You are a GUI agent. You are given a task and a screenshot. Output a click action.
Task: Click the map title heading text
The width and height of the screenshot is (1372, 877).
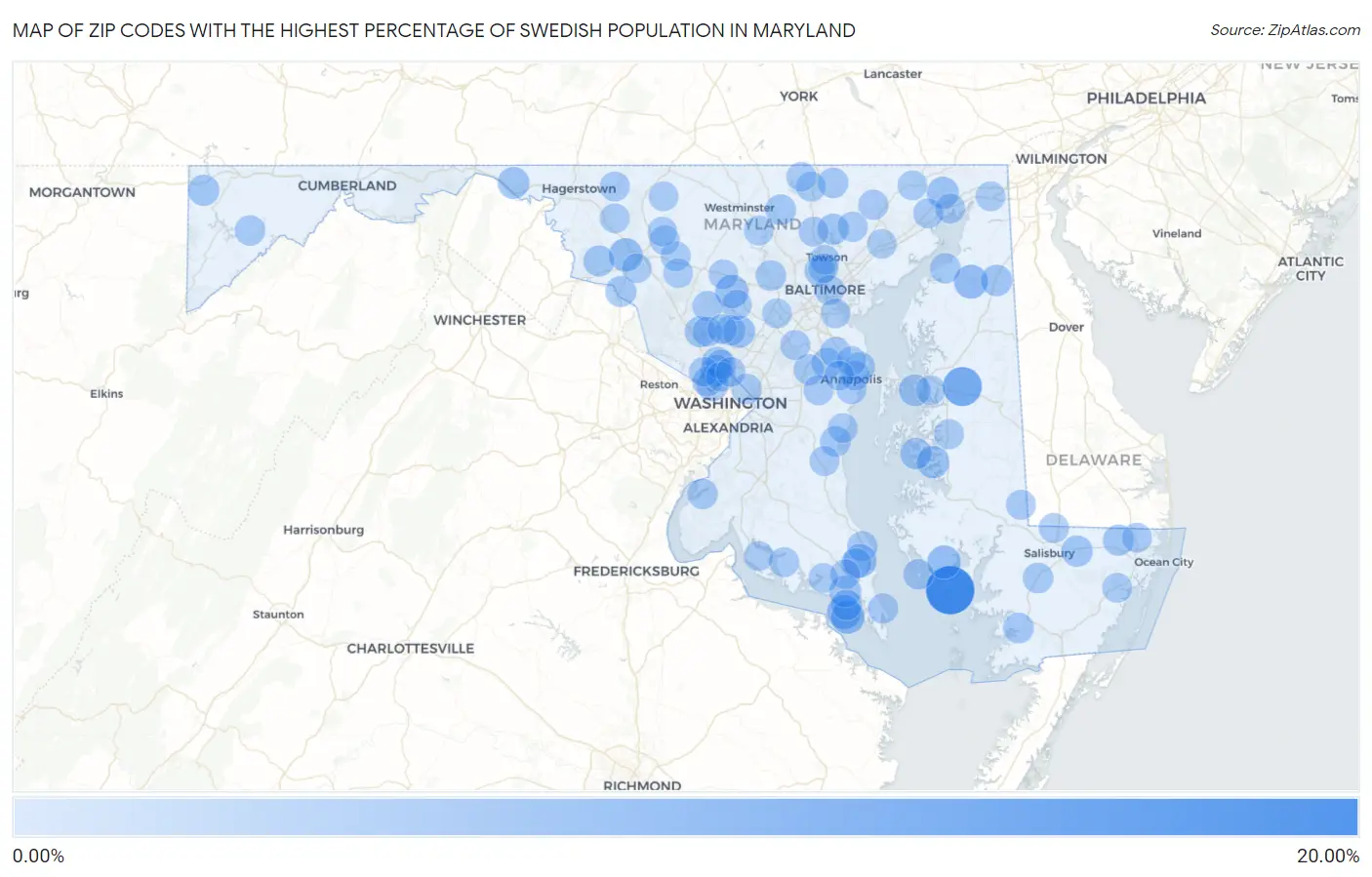click(x=433, y=30)
